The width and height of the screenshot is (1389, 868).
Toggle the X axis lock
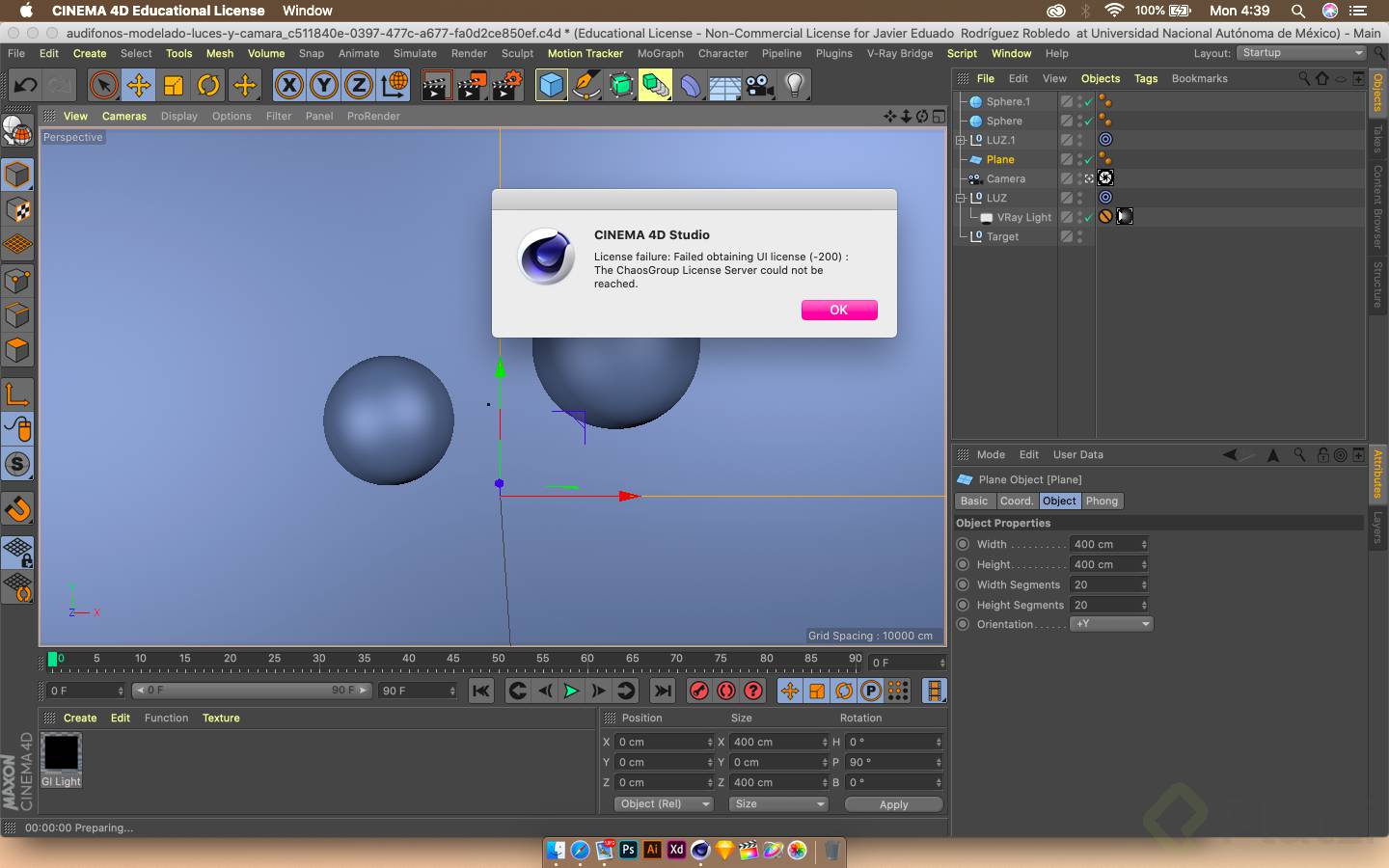288,86
